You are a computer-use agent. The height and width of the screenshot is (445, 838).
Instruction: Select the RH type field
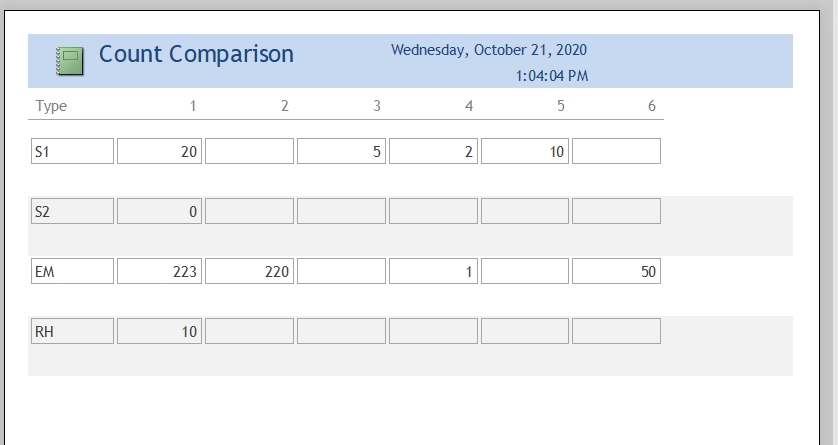point(72,331)
